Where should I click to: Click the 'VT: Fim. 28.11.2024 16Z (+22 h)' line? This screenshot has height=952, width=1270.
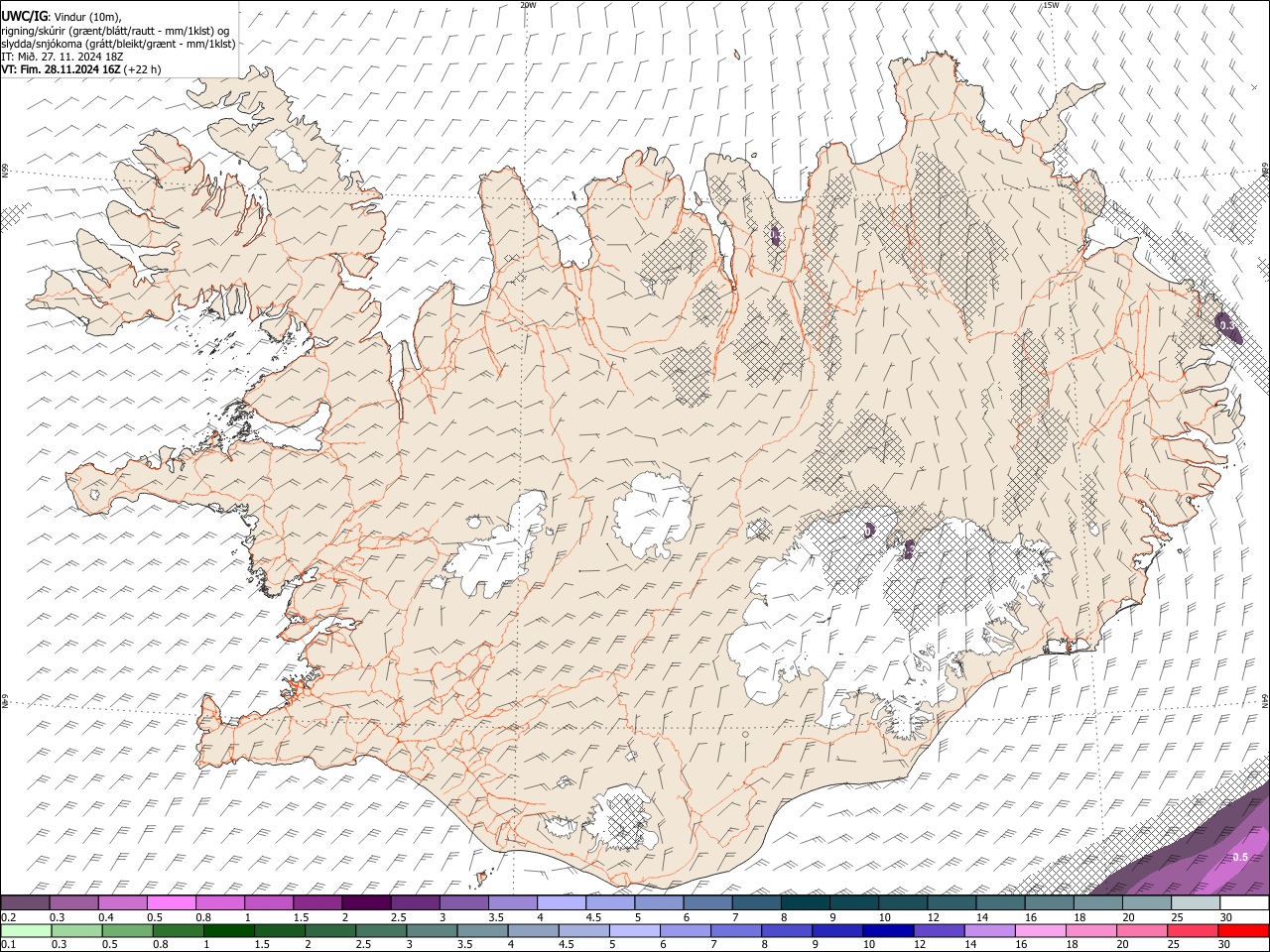pos(80,69)
